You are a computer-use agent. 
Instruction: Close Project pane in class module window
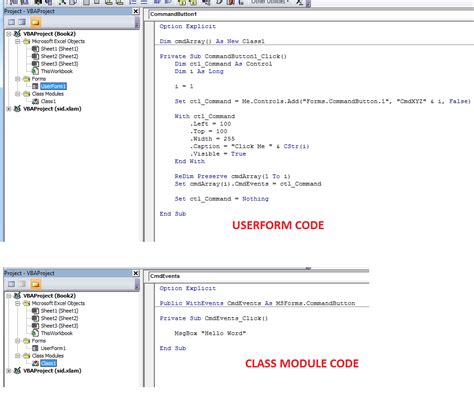tap(136, 273)
